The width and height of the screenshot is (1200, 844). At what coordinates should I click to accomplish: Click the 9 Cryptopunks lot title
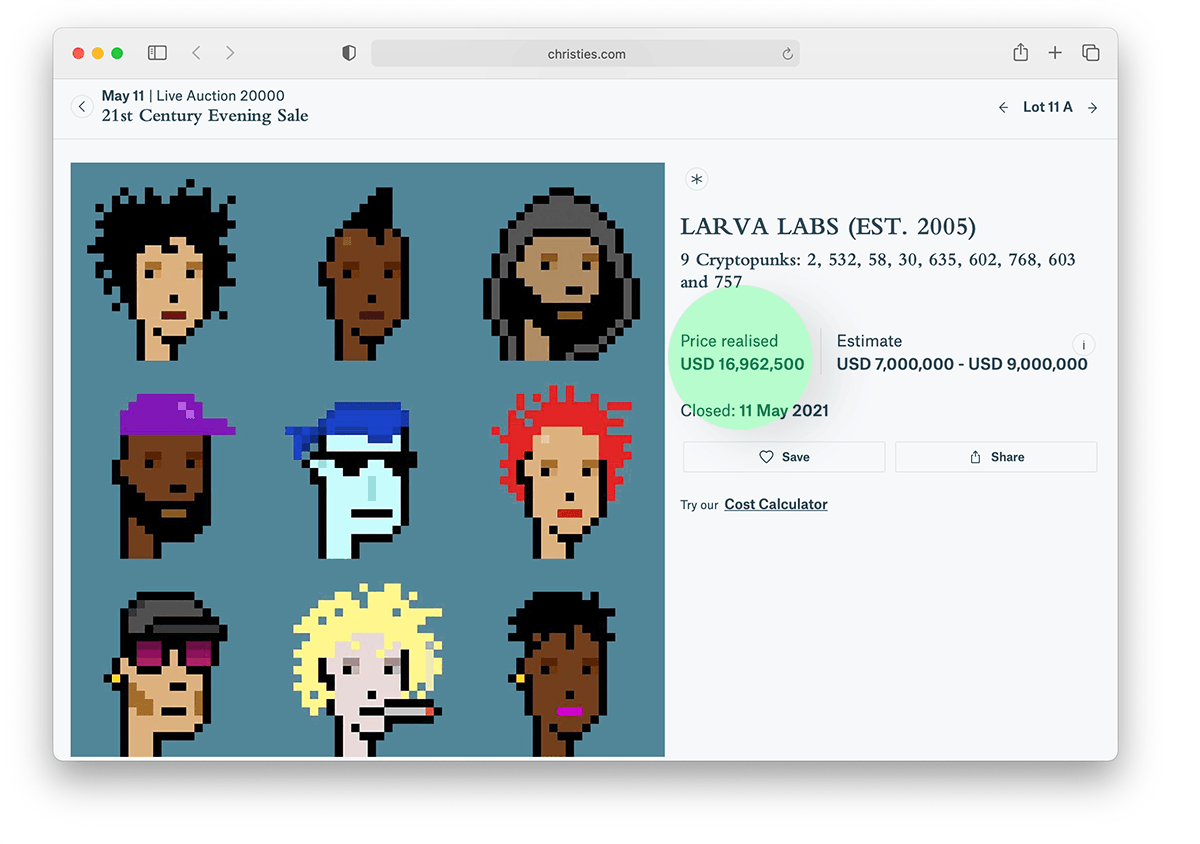pos(878,271)
